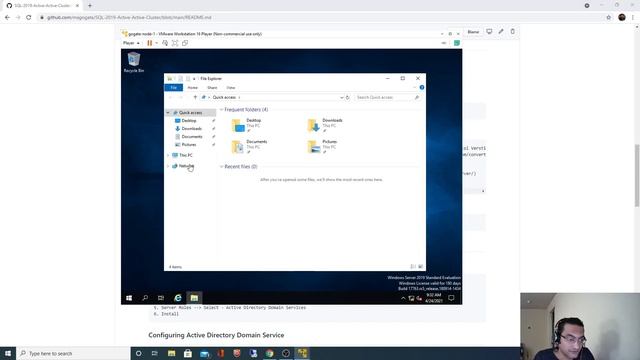The width and height of the screenshot is (640, 360).
Task: Open Recycle Bin on the guest desktop
Action: (134, 62)
